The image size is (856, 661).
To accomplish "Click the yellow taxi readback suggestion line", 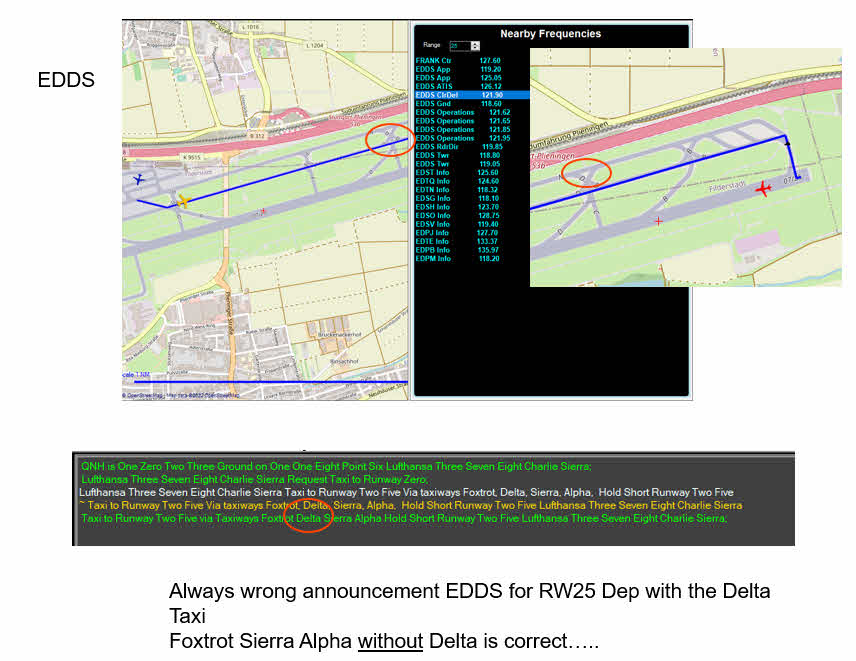I will (411, 505).
